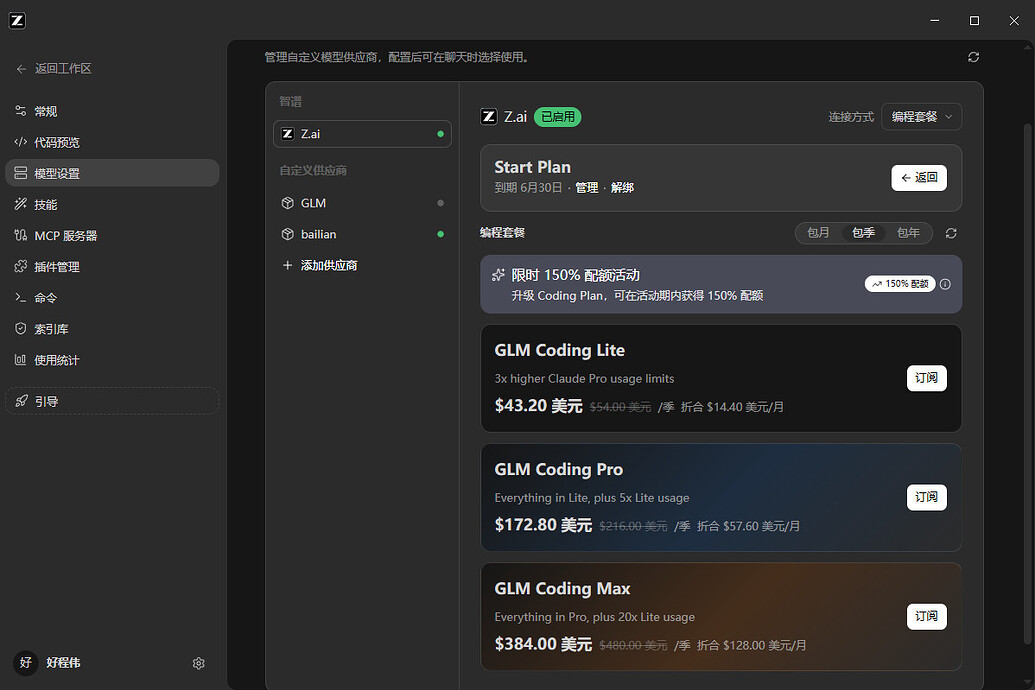Click the 解绑 unbind link
The height and width of the screenshot is (690, 1035).
pyautogui.click(x=622, y=188)
